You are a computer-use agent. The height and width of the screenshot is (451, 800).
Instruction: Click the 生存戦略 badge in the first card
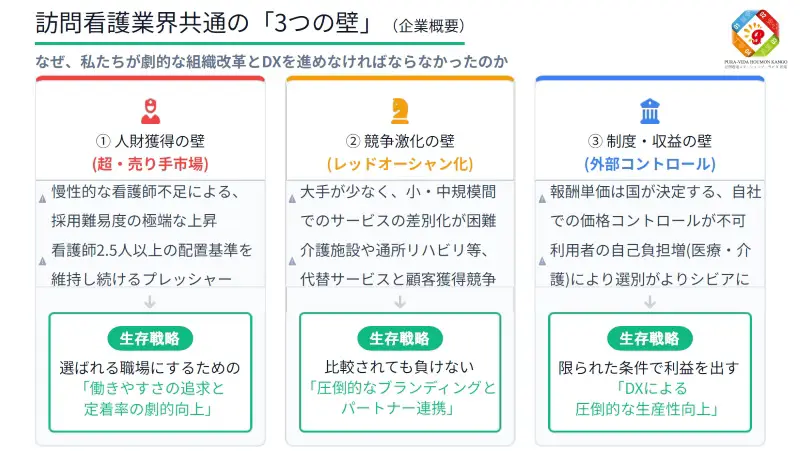pyautogui.click(x=150, y=338)
